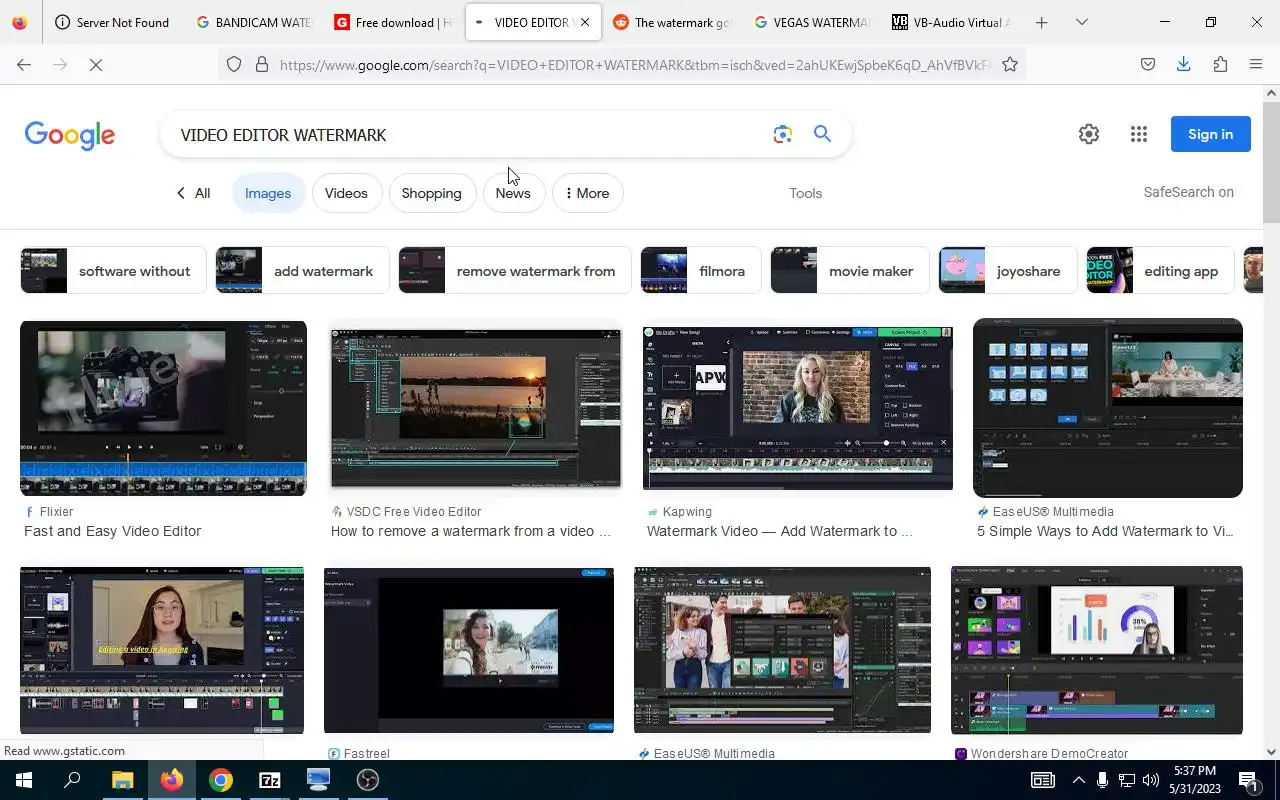This screenshot has height=800, width=1280.
Task: Open the Fastreel result thumbnail
Action: [x=469, y=650]
